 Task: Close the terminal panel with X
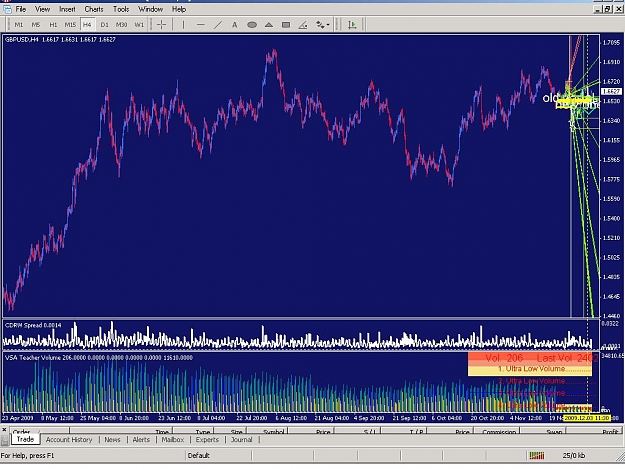coord(4,430)
